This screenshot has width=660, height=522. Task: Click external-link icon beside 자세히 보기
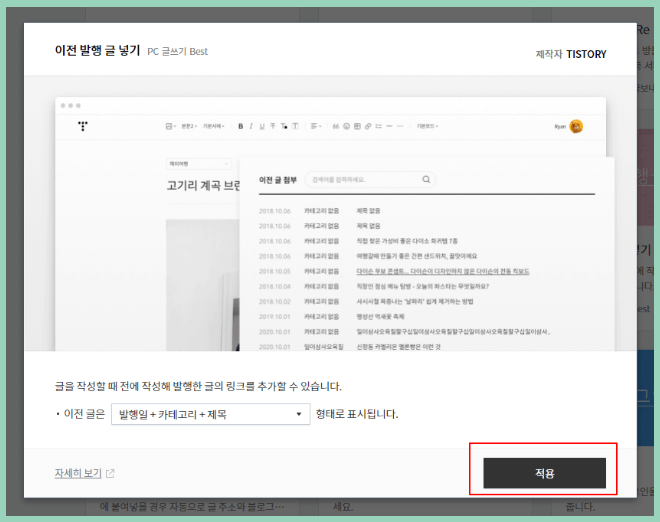[x=110, y=474]
